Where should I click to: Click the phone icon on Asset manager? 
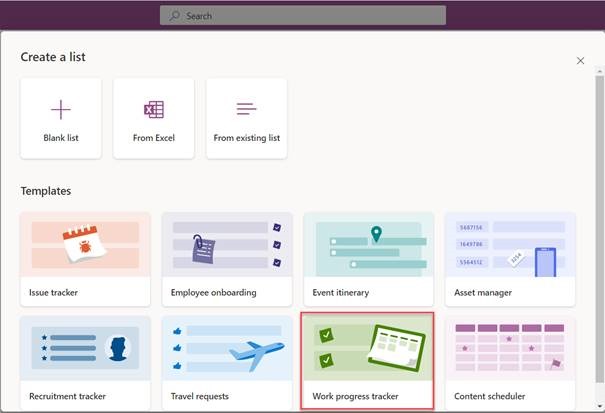click(545, 262)
